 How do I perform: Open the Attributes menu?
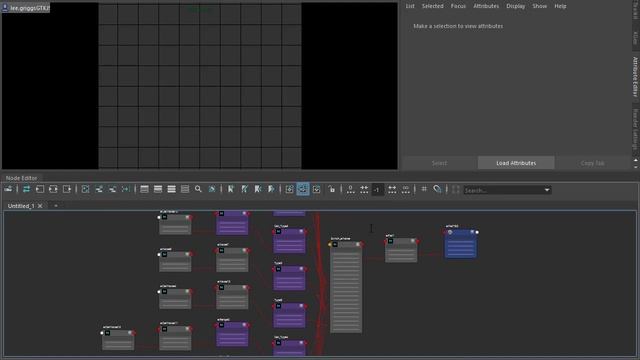(486, 6)
